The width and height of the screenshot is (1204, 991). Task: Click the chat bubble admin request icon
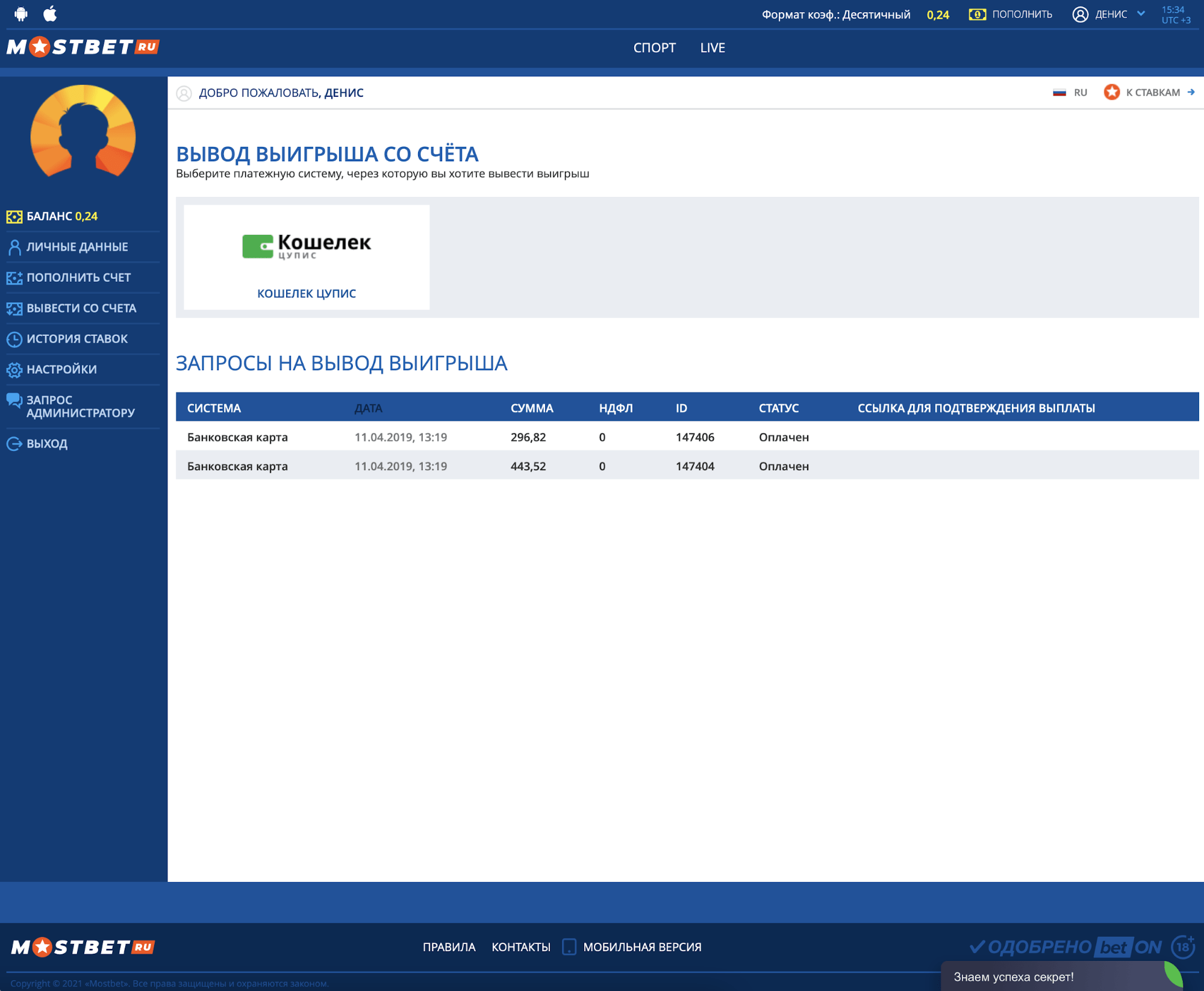14,400
